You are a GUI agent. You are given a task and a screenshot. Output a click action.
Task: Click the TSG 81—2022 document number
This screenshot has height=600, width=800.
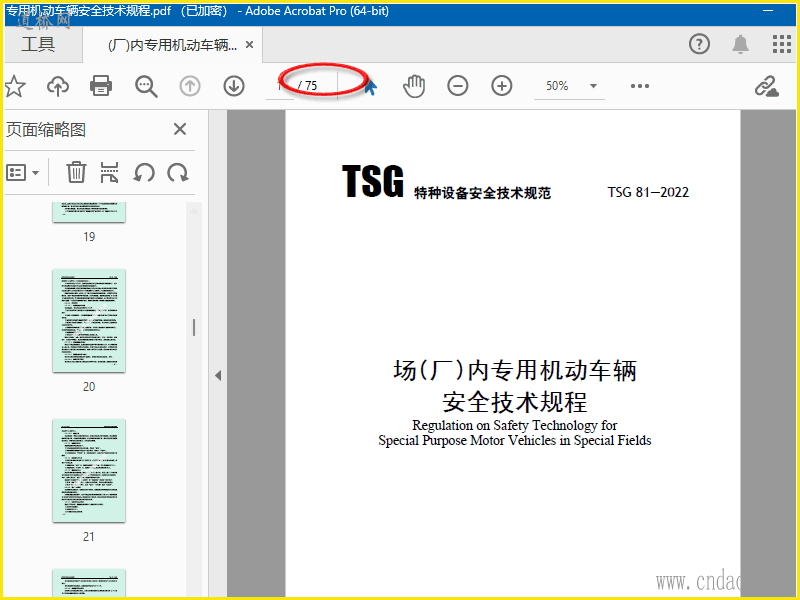pyautogui.click(x=648, y=192)
